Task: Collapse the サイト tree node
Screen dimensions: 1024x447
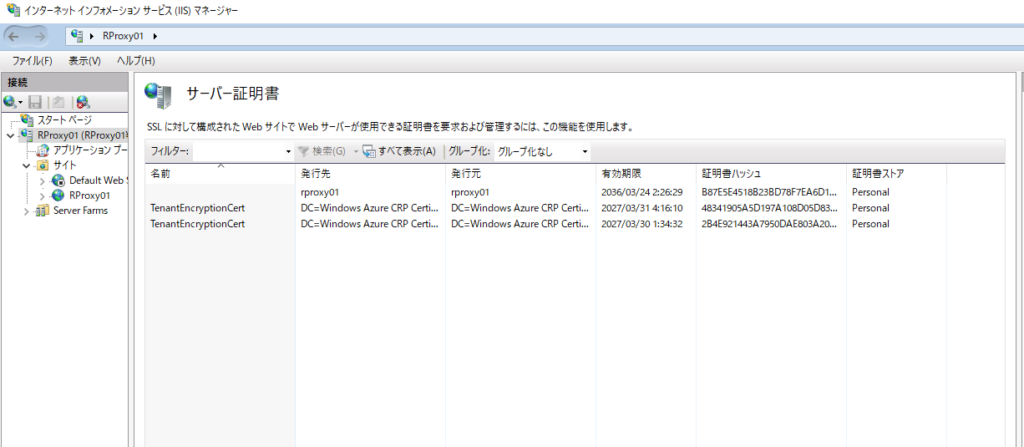Action: pos(26,165)
